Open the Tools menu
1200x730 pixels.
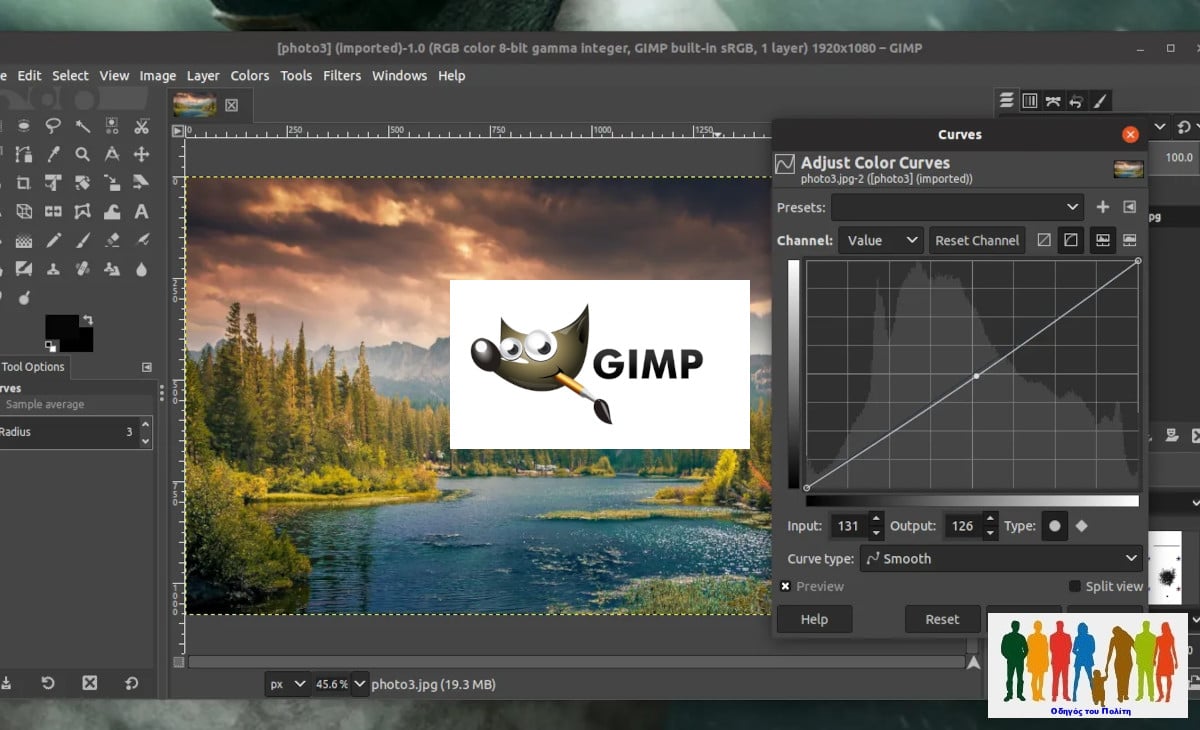point(296,75)
